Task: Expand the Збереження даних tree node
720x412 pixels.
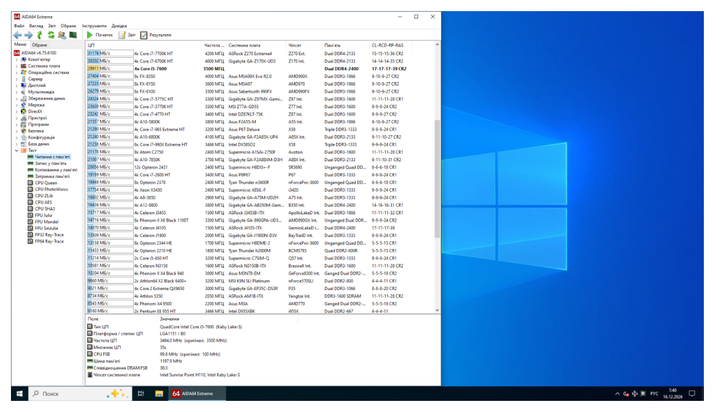Action: click(17, 98)
